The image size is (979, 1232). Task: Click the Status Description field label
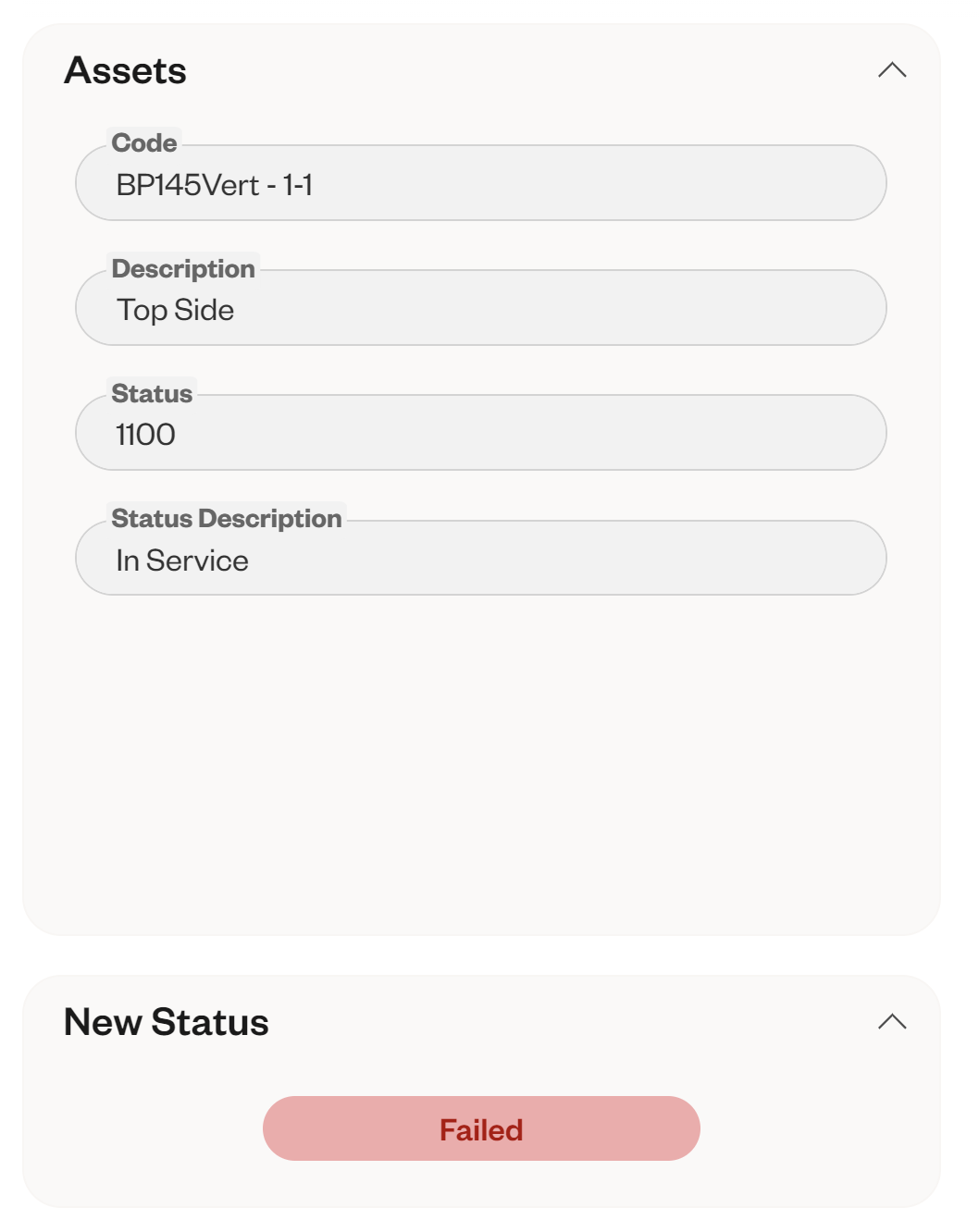click(x=227, y=519)
